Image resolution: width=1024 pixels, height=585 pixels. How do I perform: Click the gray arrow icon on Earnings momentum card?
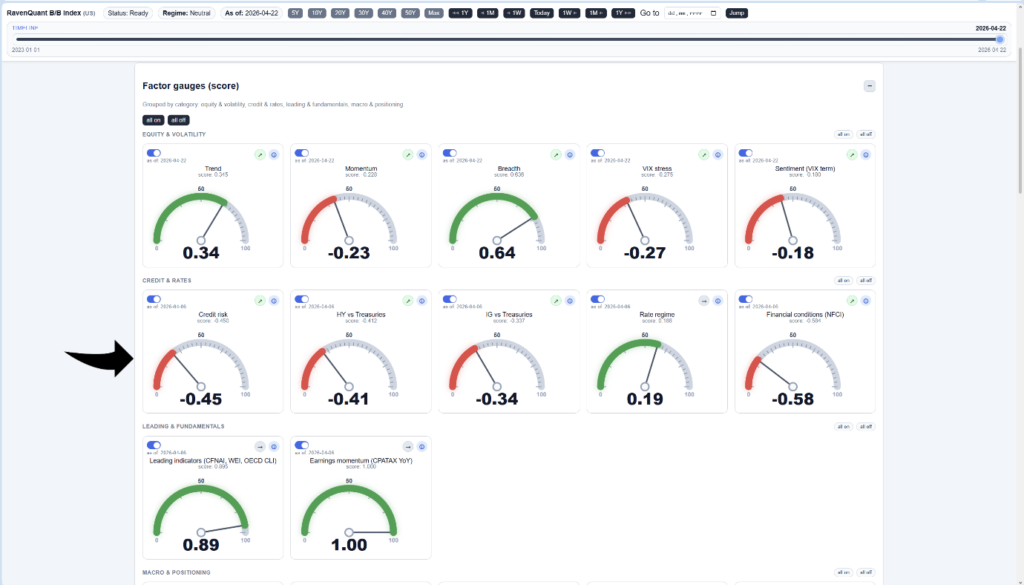coord(407,446)
